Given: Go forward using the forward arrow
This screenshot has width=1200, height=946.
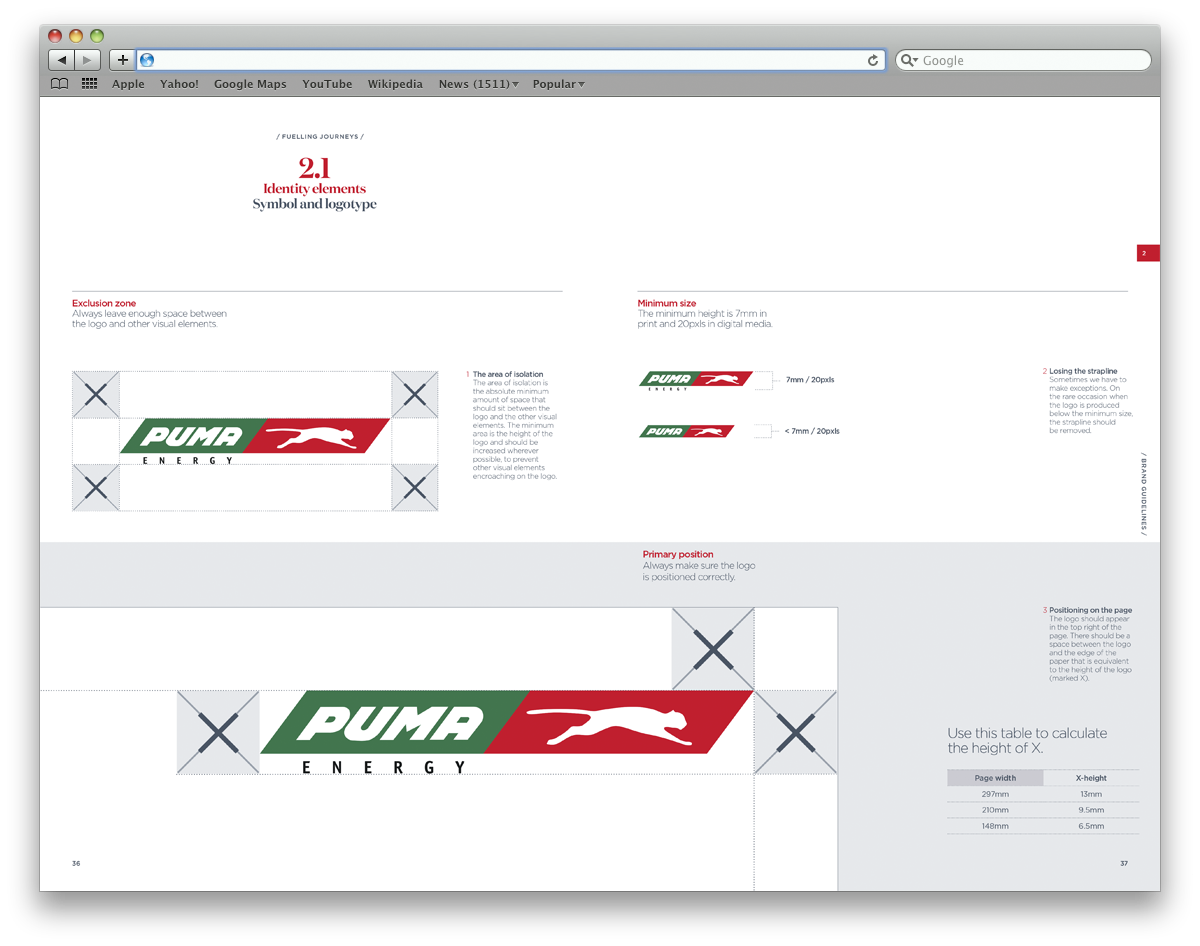Looking at the screenshot, I should point(88,59).
